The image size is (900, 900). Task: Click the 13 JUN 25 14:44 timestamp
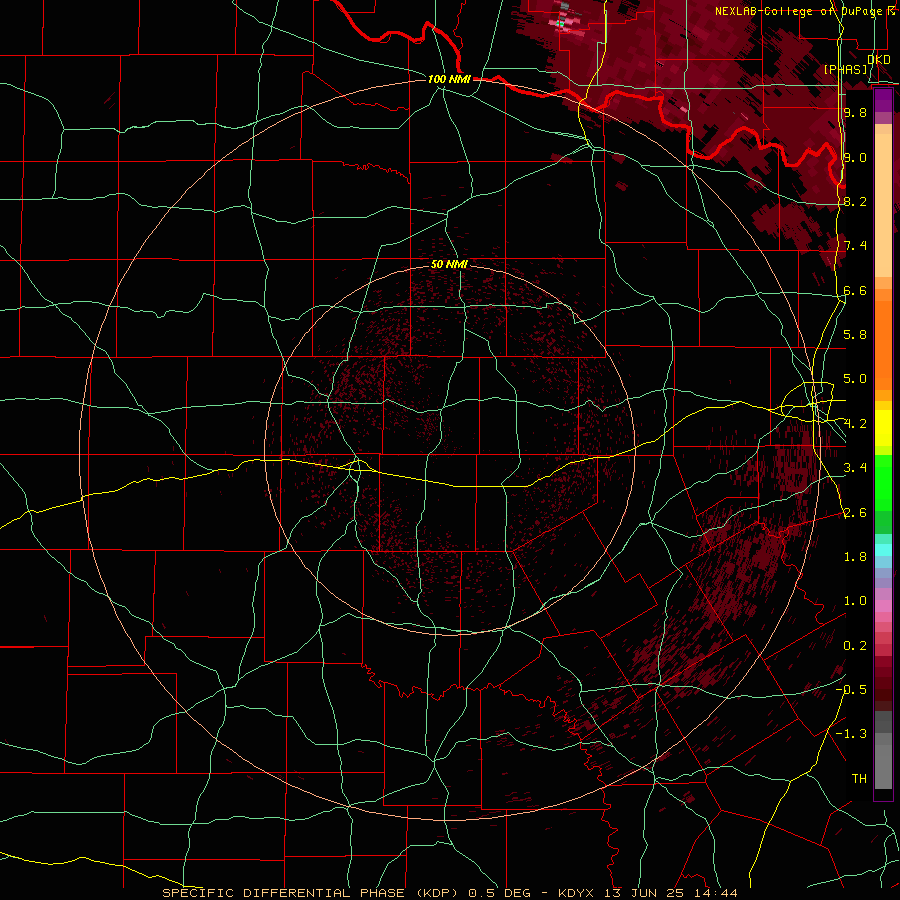(671, 893)
